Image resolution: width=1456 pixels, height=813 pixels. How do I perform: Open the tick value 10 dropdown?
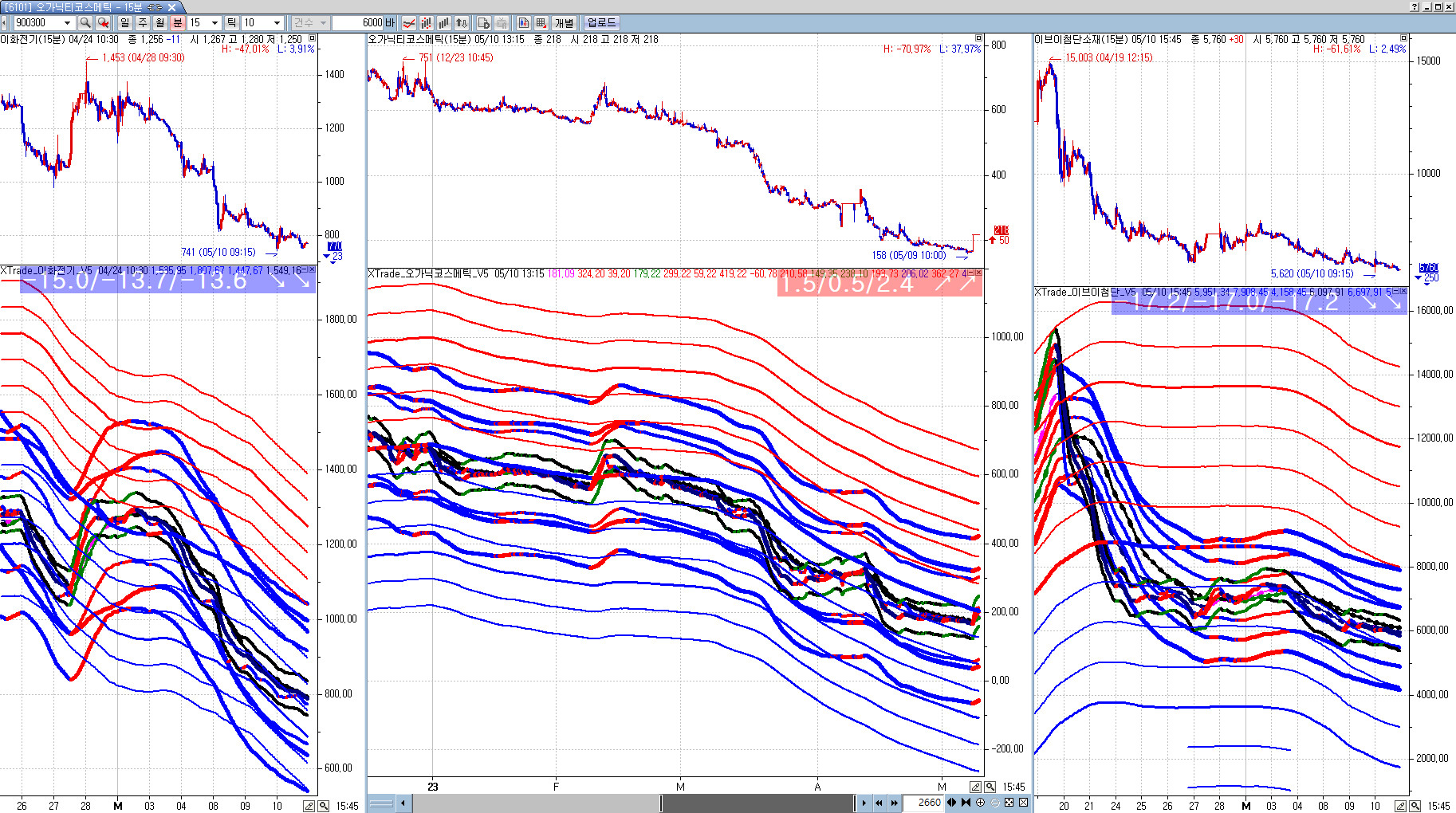tap(277, 23)
